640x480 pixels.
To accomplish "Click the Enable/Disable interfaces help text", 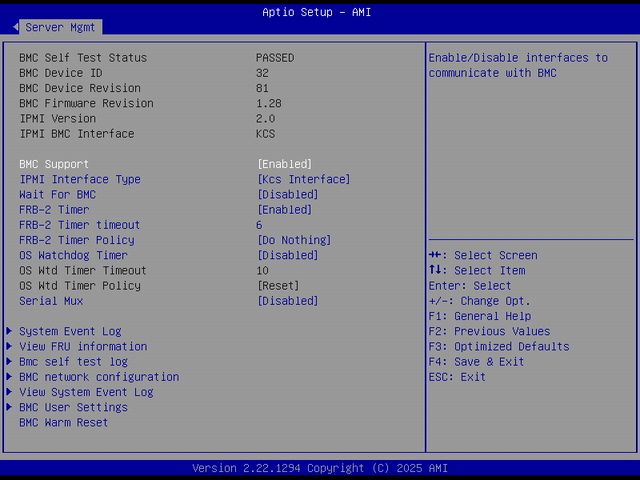I will tap(518, 65).
